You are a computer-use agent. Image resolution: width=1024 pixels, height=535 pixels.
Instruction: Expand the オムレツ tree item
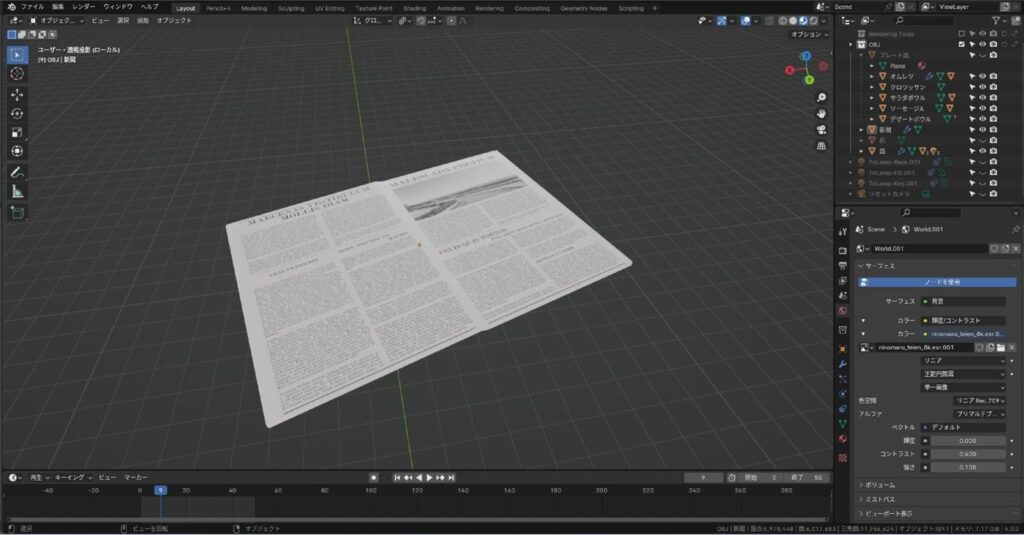point(872,76)
